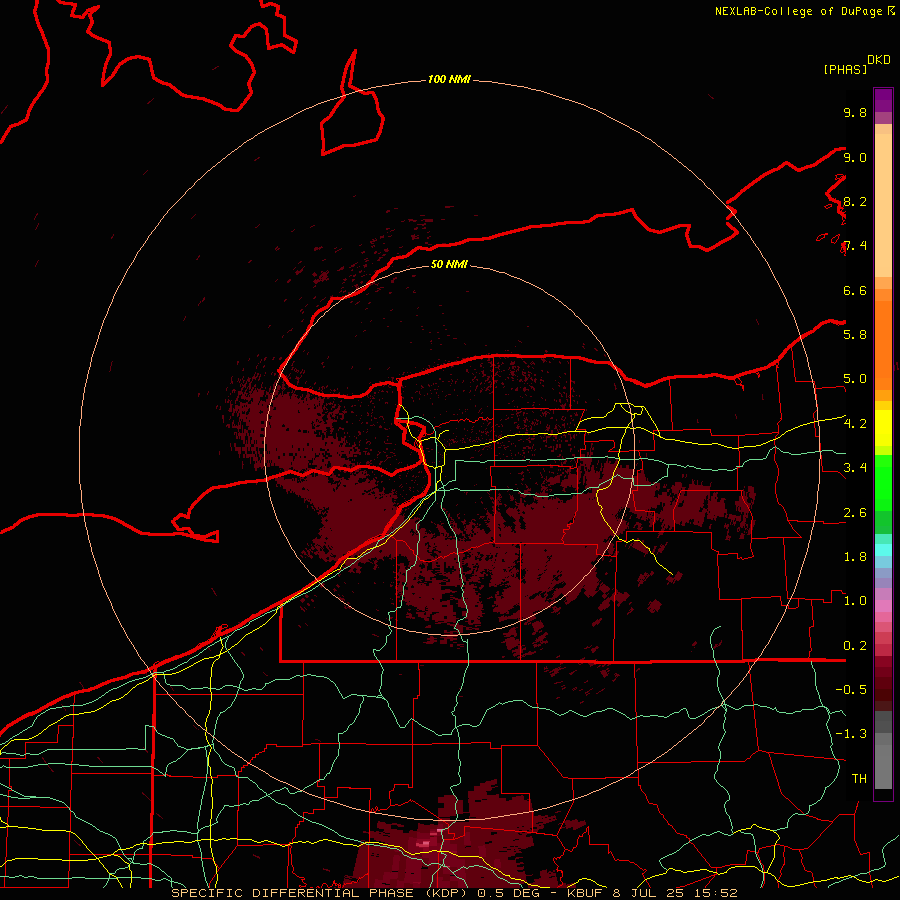900x900 pixels.
Task: Select the 3.4 value on the color scale
Action: click(855, 468)
